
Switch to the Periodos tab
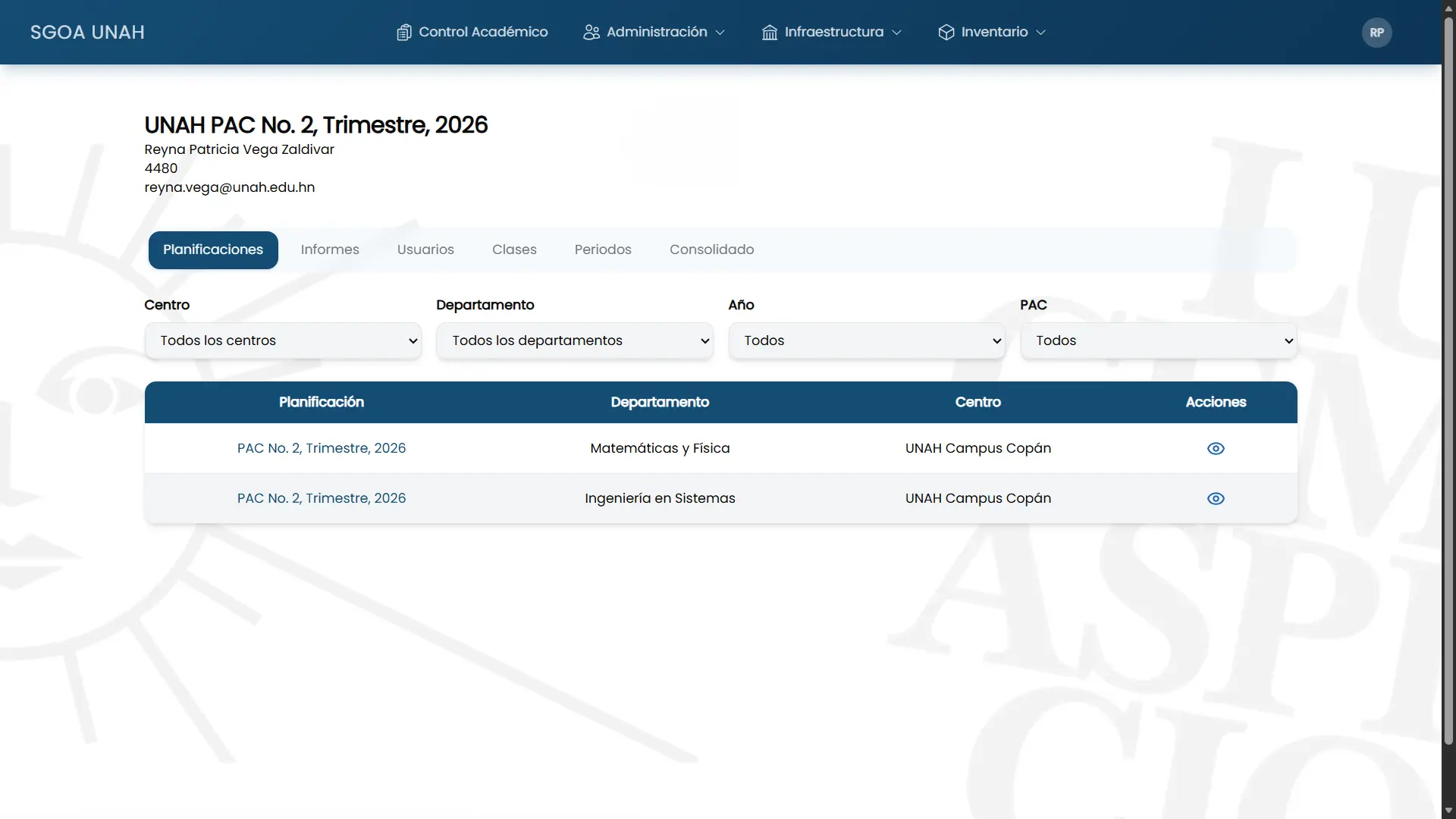(603, 250)
